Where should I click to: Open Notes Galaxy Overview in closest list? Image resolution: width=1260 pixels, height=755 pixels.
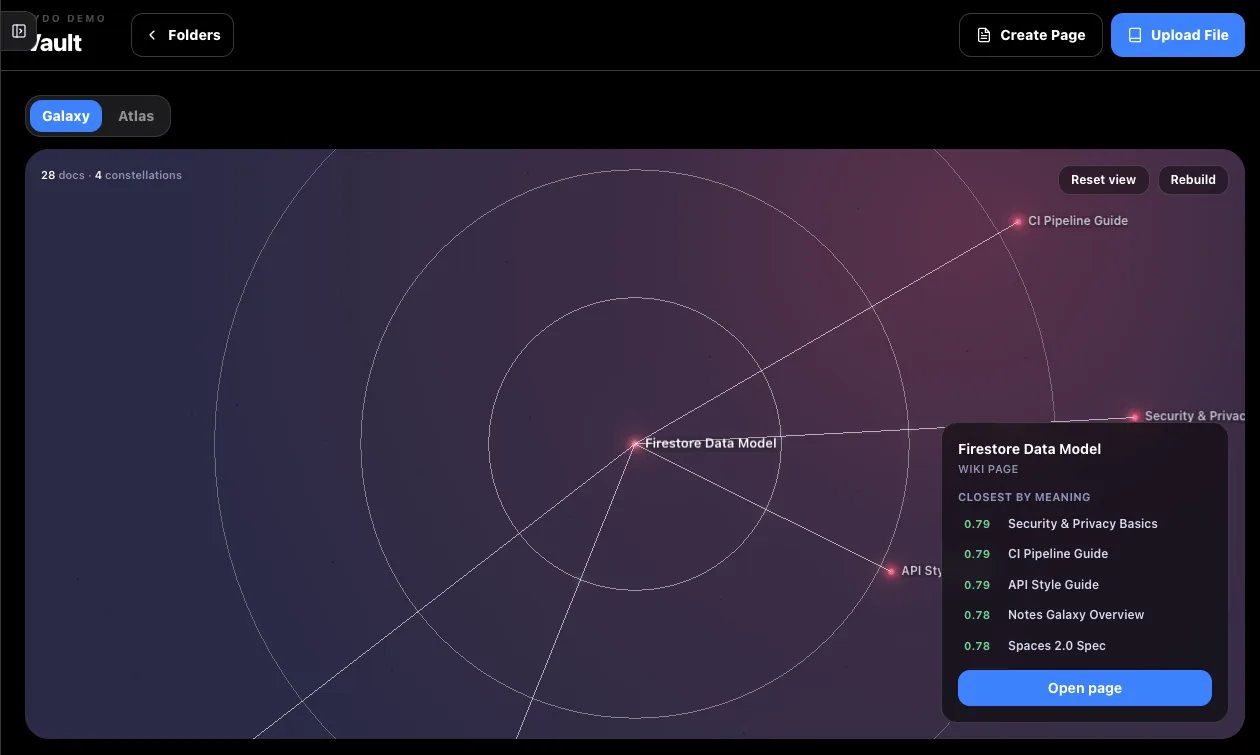point(1084,615)
